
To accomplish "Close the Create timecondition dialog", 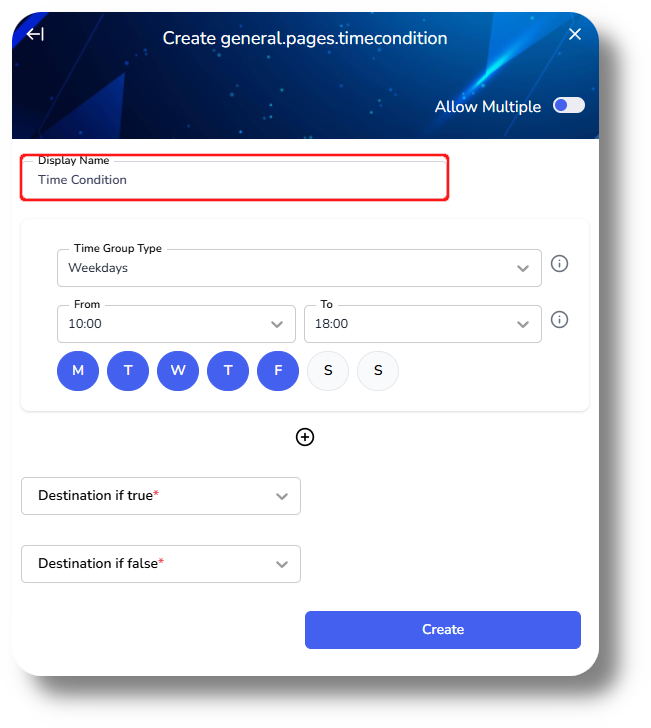I will 575,34.
